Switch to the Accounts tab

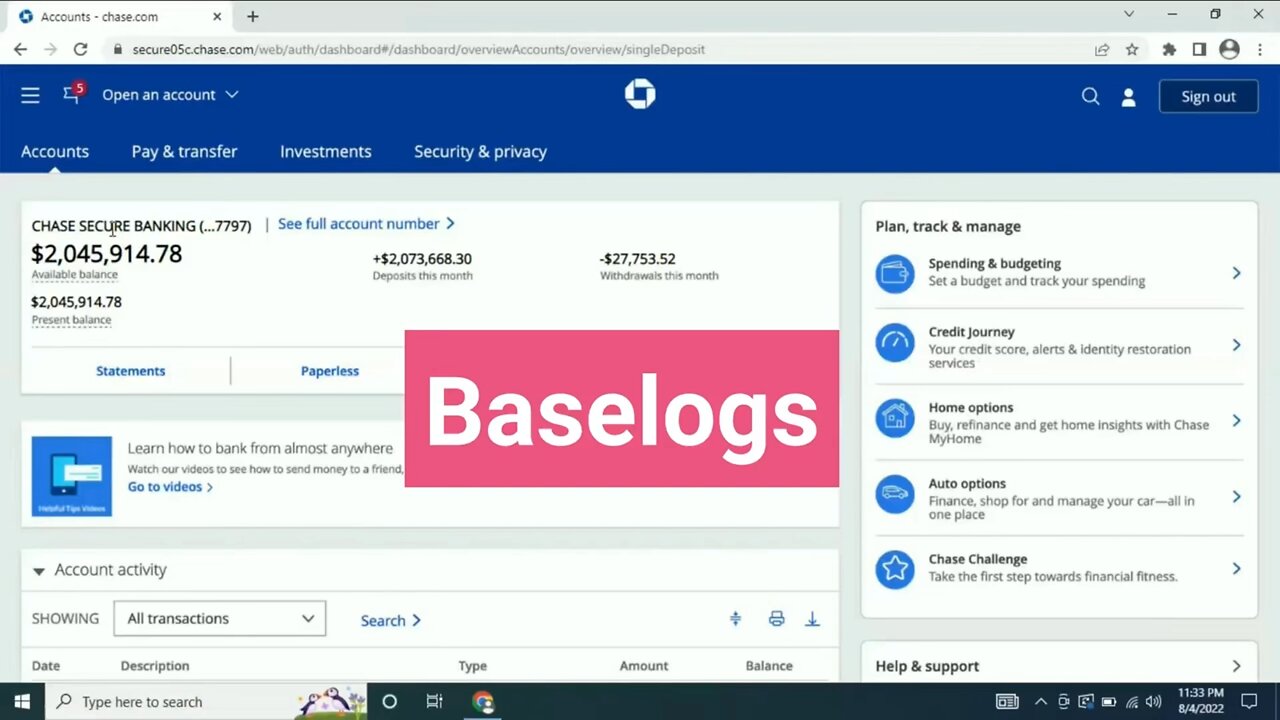55,152
